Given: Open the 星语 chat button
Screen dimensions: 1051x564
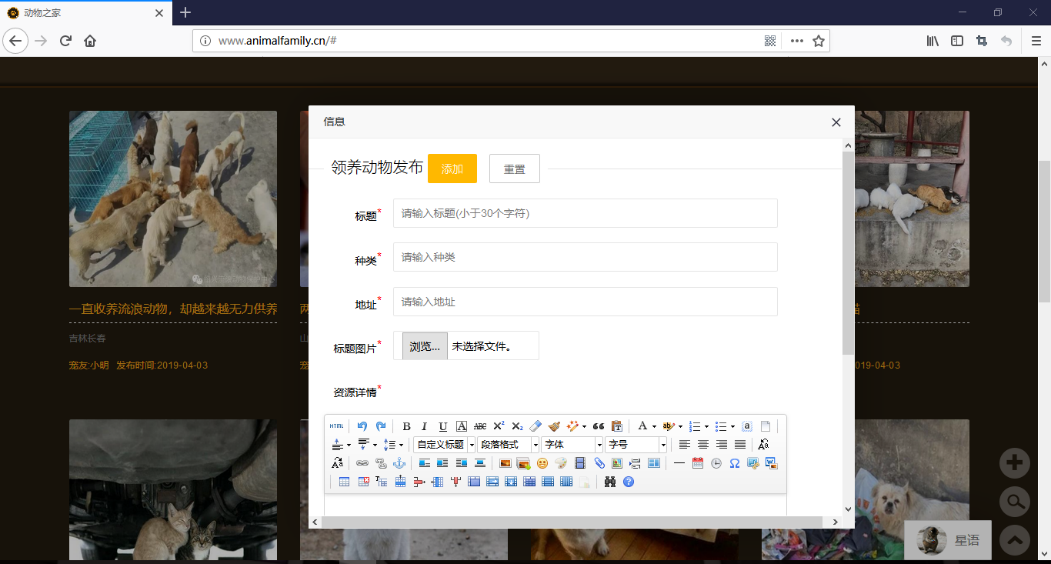Looking at the screenshot, I should (948, 540).
